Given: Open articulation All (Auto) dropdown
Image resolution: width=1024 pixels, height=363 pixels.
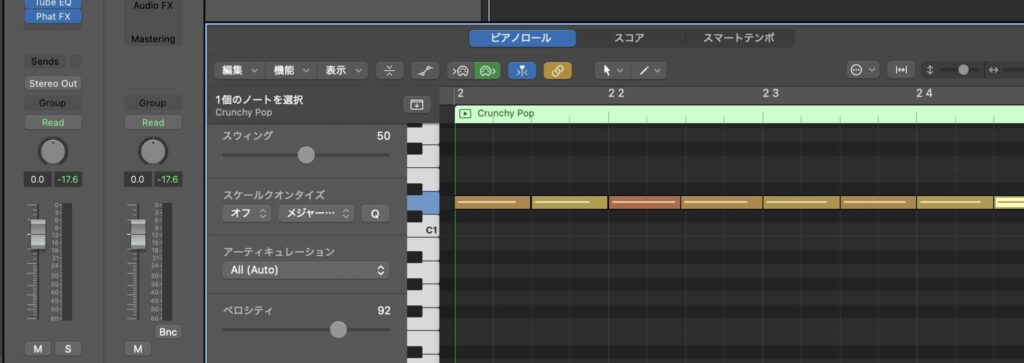Looking at the screenshot, I should point(306,270).
